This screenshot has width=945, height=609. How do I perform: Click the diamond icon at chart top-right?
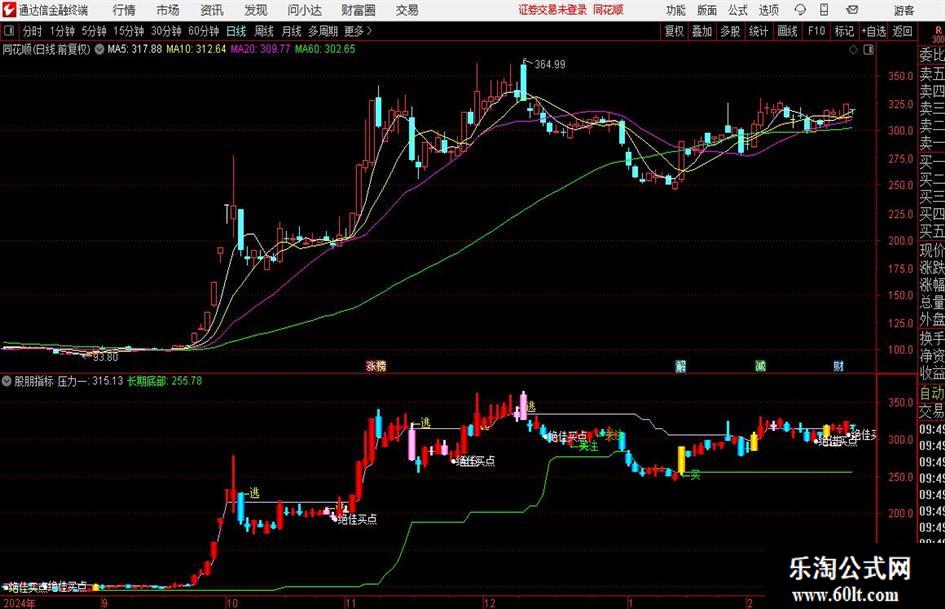point(853,49)
